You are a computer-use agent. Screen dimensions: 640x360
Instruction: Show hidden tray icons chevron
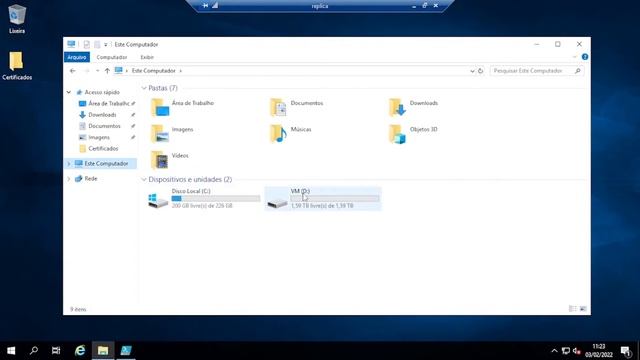[x=554, y=351]
